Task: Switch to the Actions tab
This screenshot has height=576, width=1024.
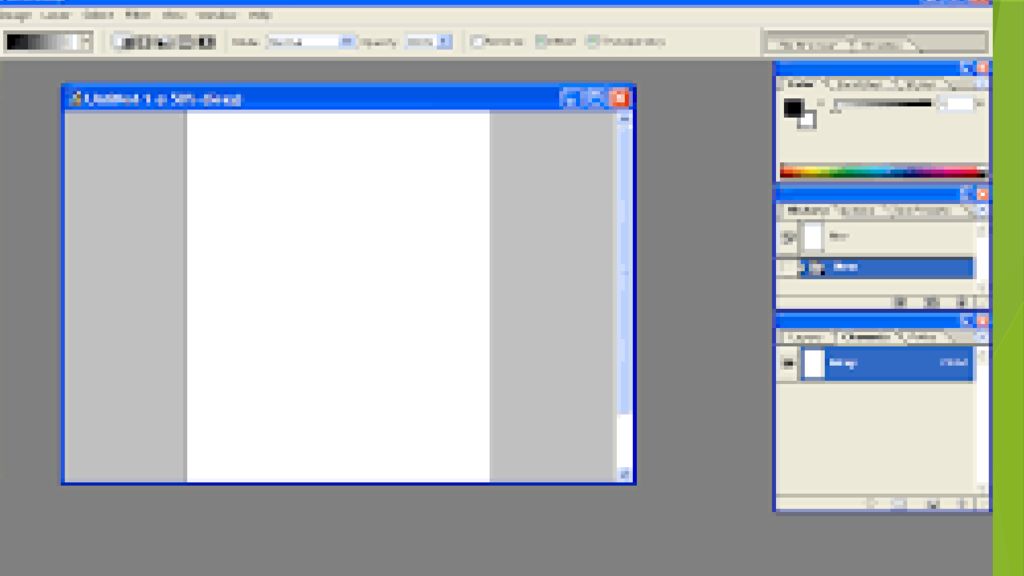Action: tap(857, 210)
